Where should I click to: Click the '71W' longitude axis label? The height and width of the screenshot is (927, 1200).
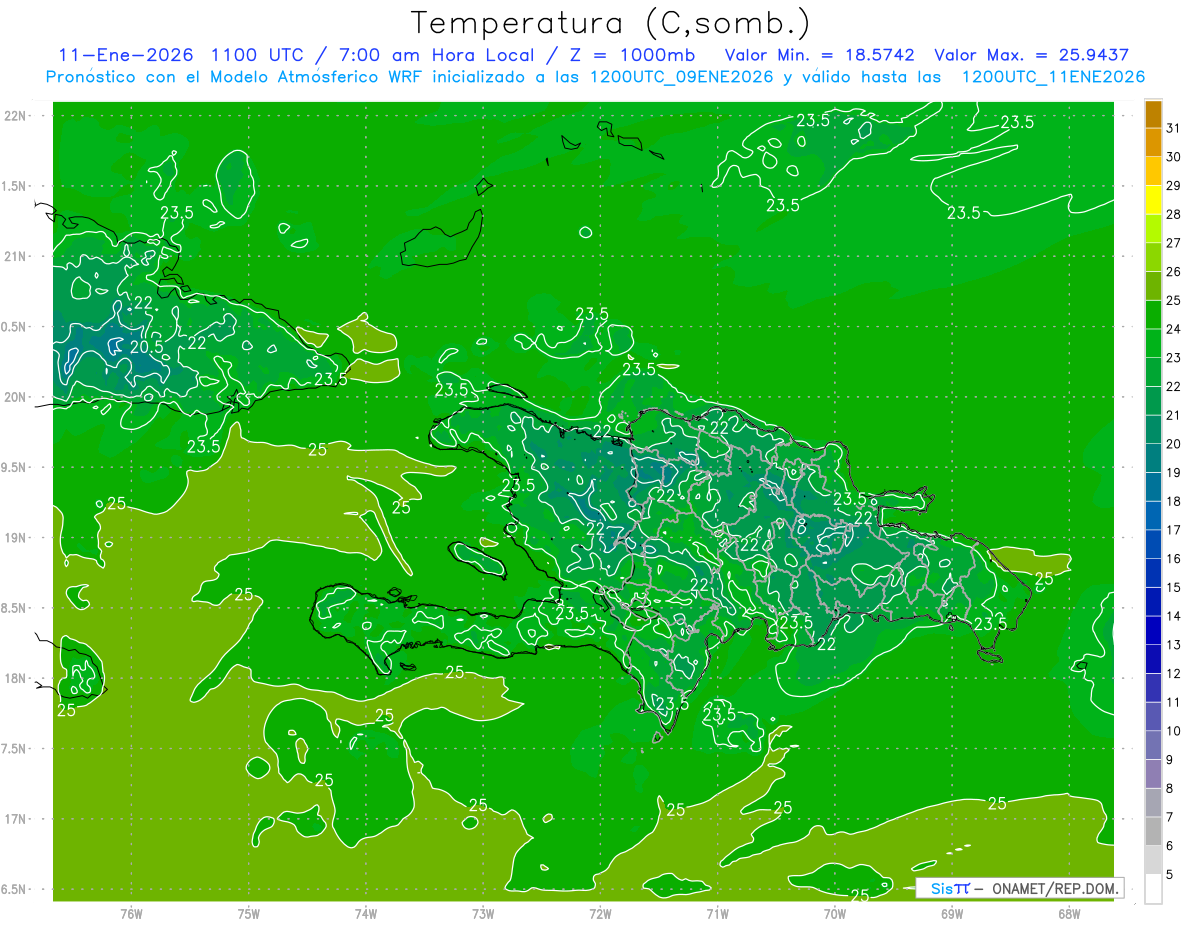(x=717, y=913)
